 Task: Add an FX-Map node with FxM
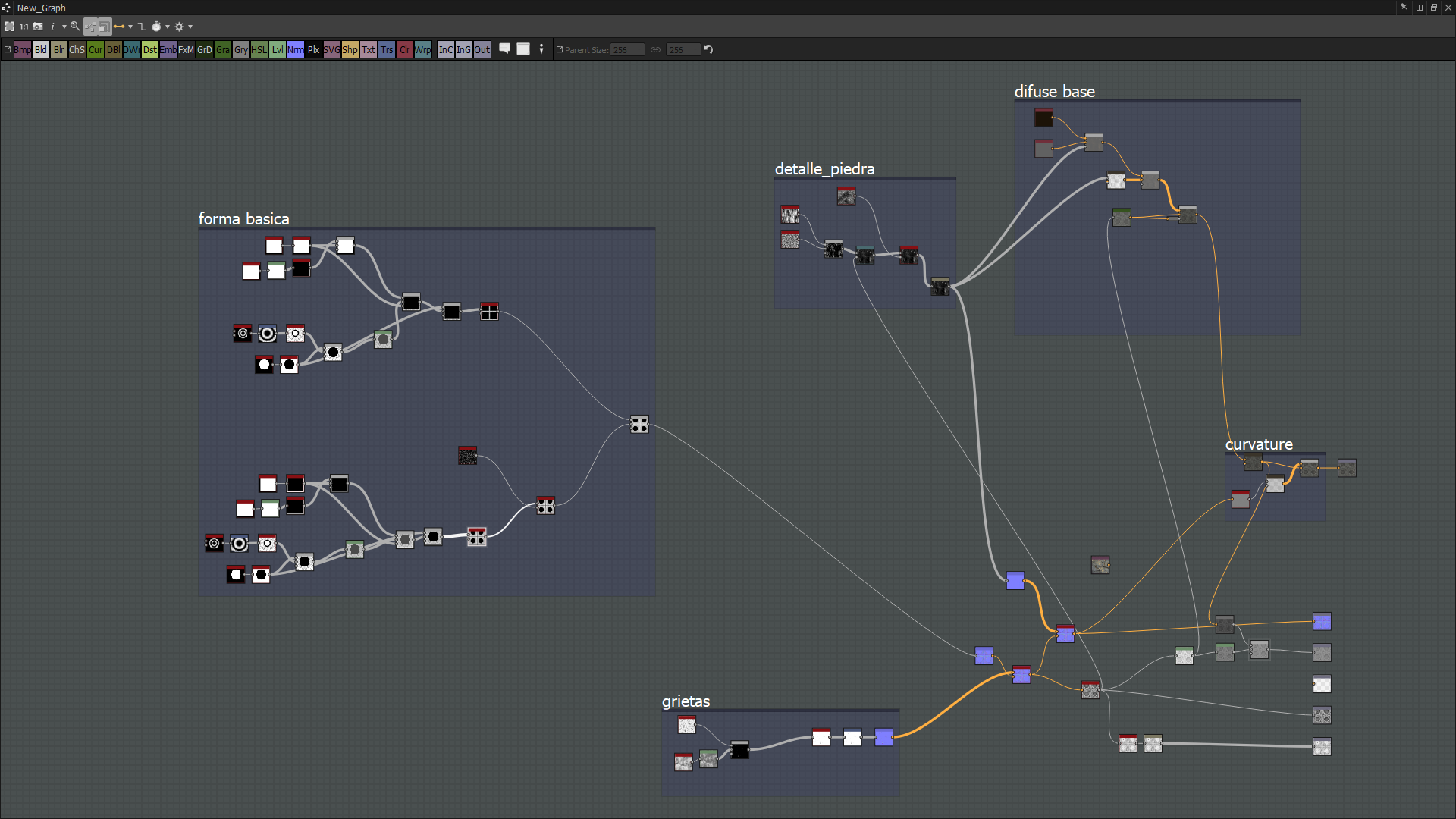click(187, 50)
